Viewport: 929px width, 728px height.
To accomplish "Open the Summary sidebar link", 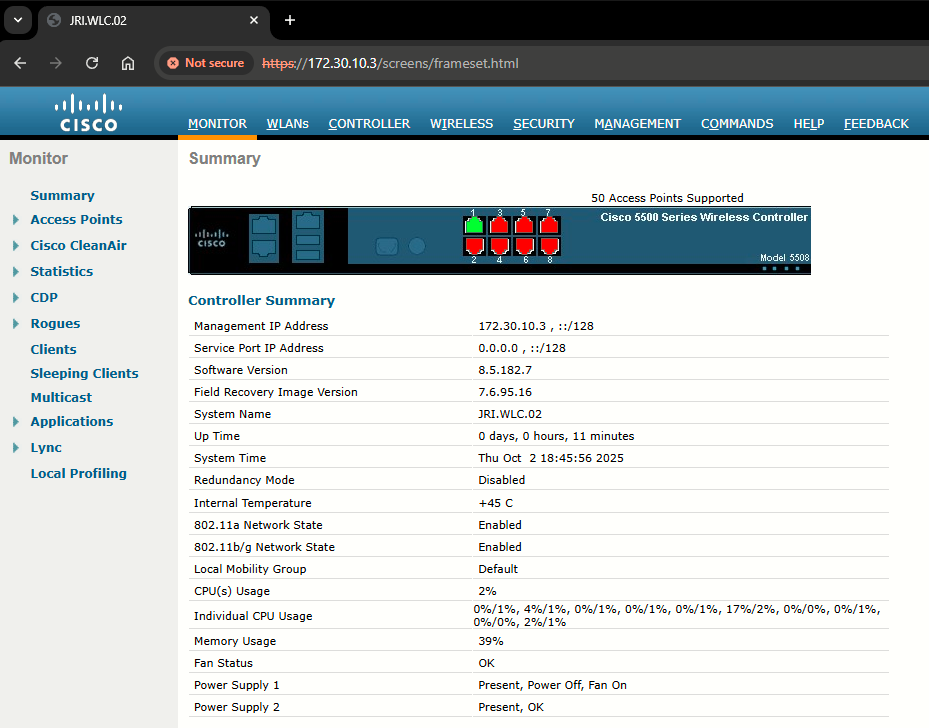I will pos(62,195).
